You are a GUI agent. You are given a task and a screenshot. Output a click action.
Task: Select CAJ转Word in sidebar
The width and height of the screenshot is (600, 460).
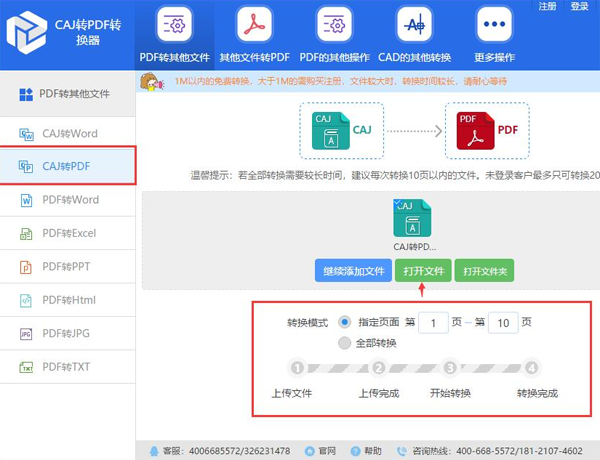[68, 134]
